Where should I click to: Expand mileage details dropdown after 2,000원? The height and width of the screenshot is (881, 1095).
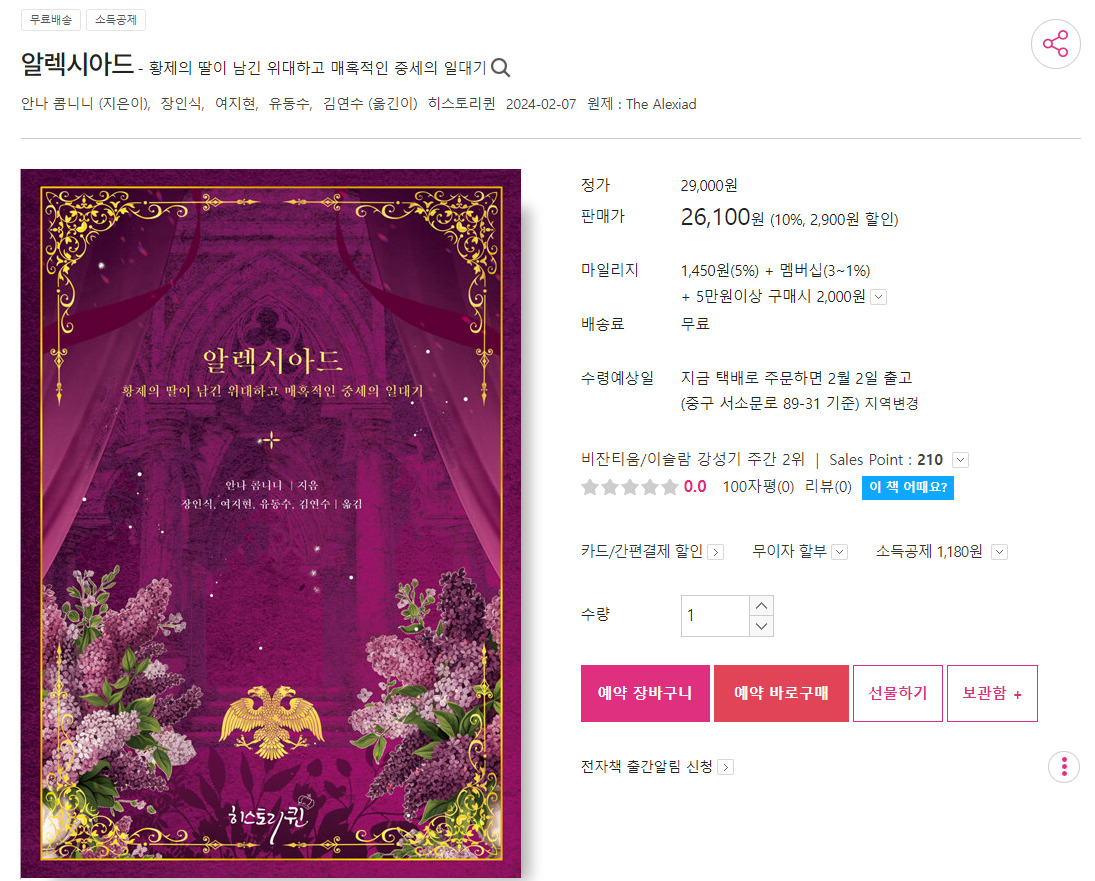point(879,297)
